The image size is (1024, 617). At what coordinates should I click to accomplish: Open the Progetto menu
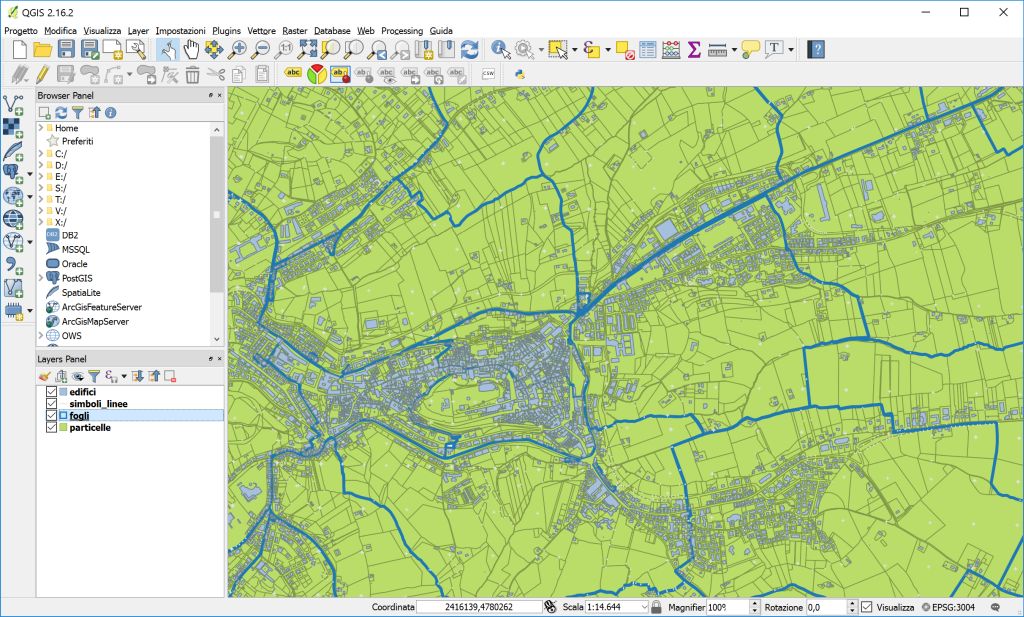[x=21, y=31]
